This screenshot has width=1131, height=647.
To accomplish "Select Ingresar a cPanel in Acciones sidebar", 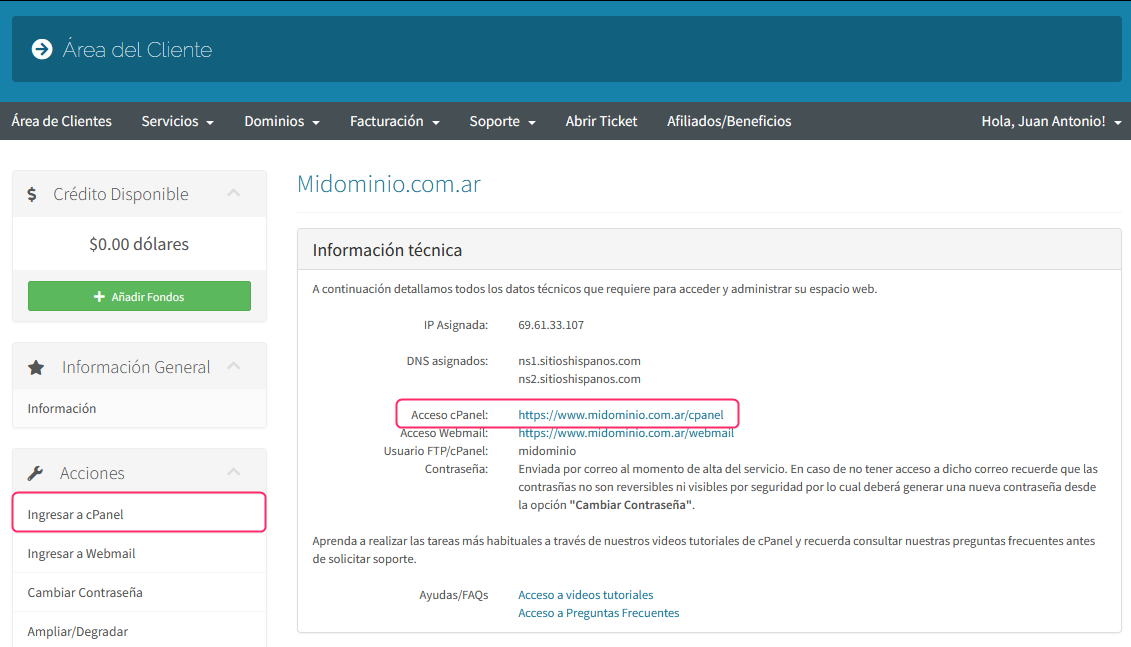I will pos(76,514).
